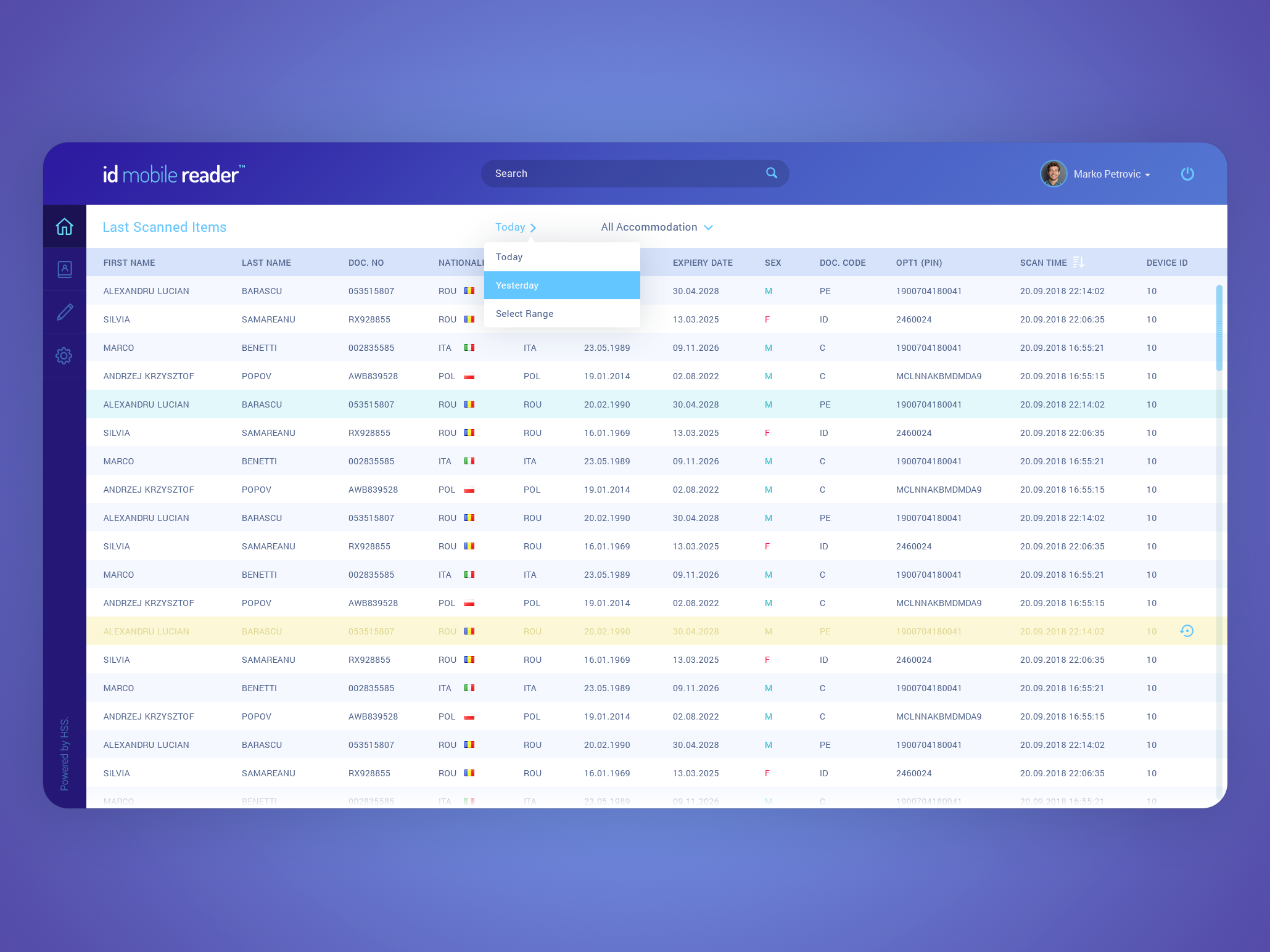Click the search magnifier icon
The height and width of the screenshot is (952, 1270).
pos(771,173)
